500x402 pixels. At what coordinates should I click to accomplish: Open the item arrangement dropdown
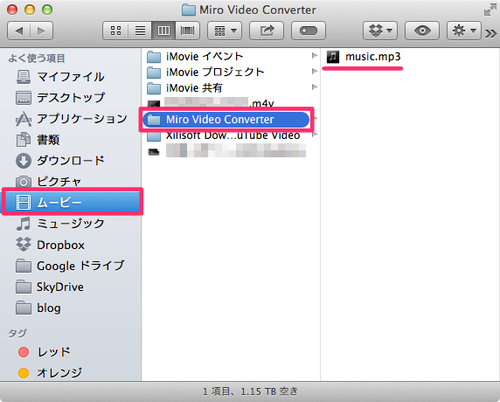225,31
